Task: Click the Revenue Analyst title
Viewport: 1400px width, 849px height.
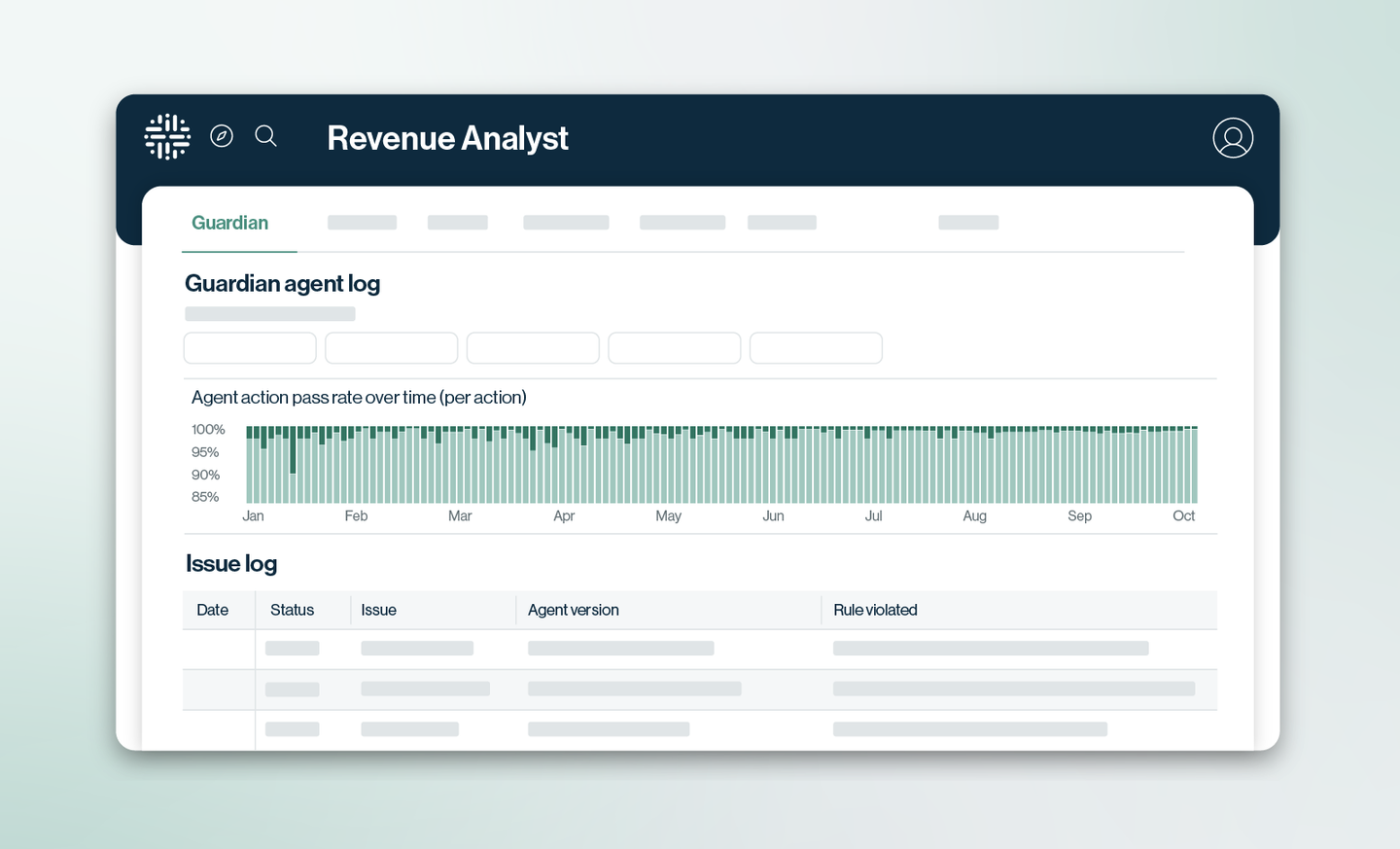Action: coord(447,138)
